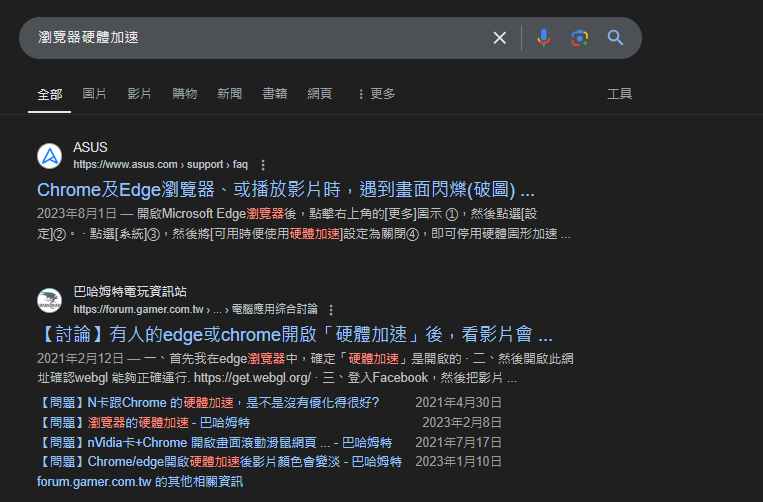Switch to the 影片 tab
This screenshot has height=502, width=763.
pos(139,93)
